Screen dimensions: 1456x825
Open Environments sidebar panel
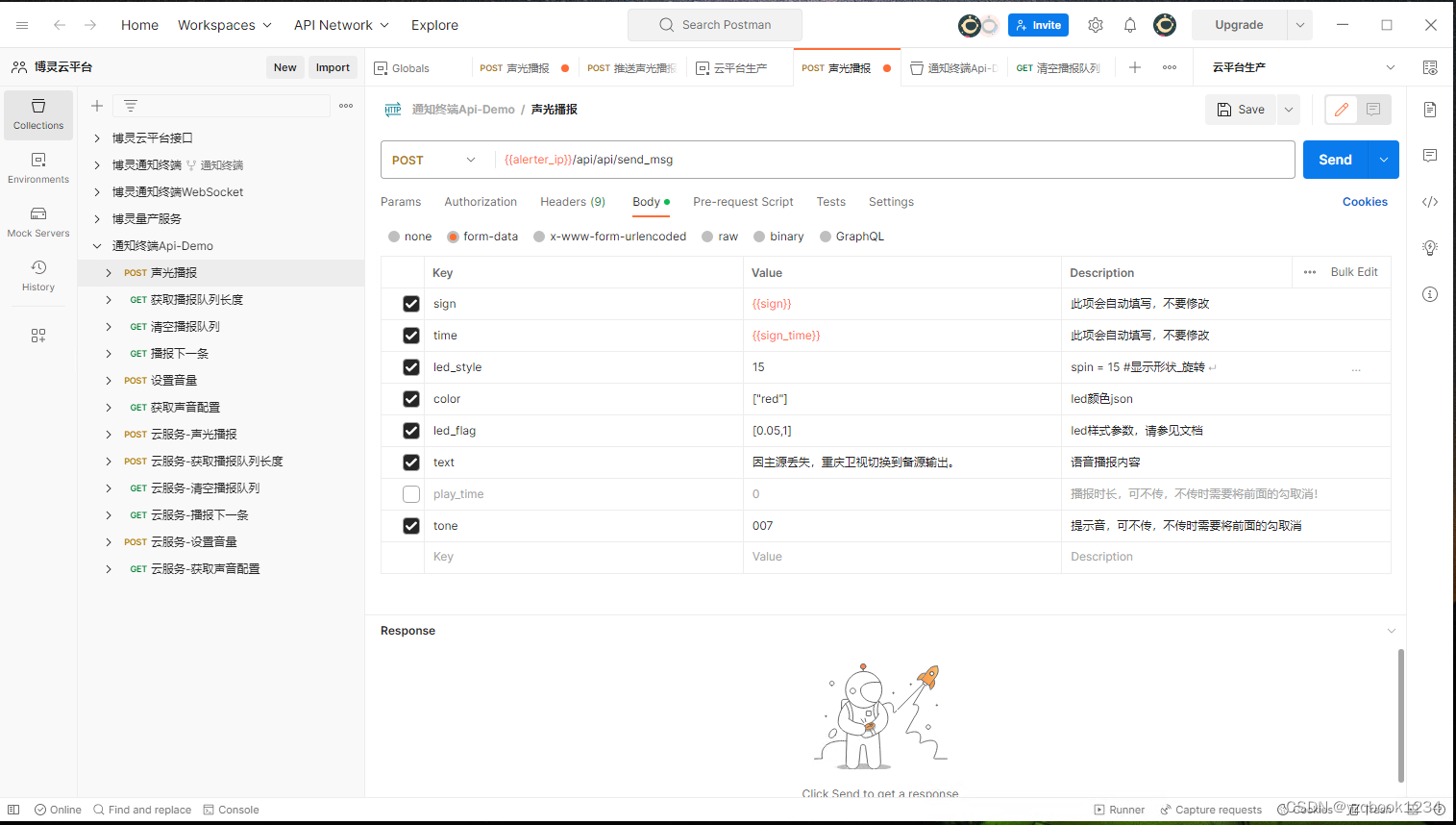[x=38, y=167]
